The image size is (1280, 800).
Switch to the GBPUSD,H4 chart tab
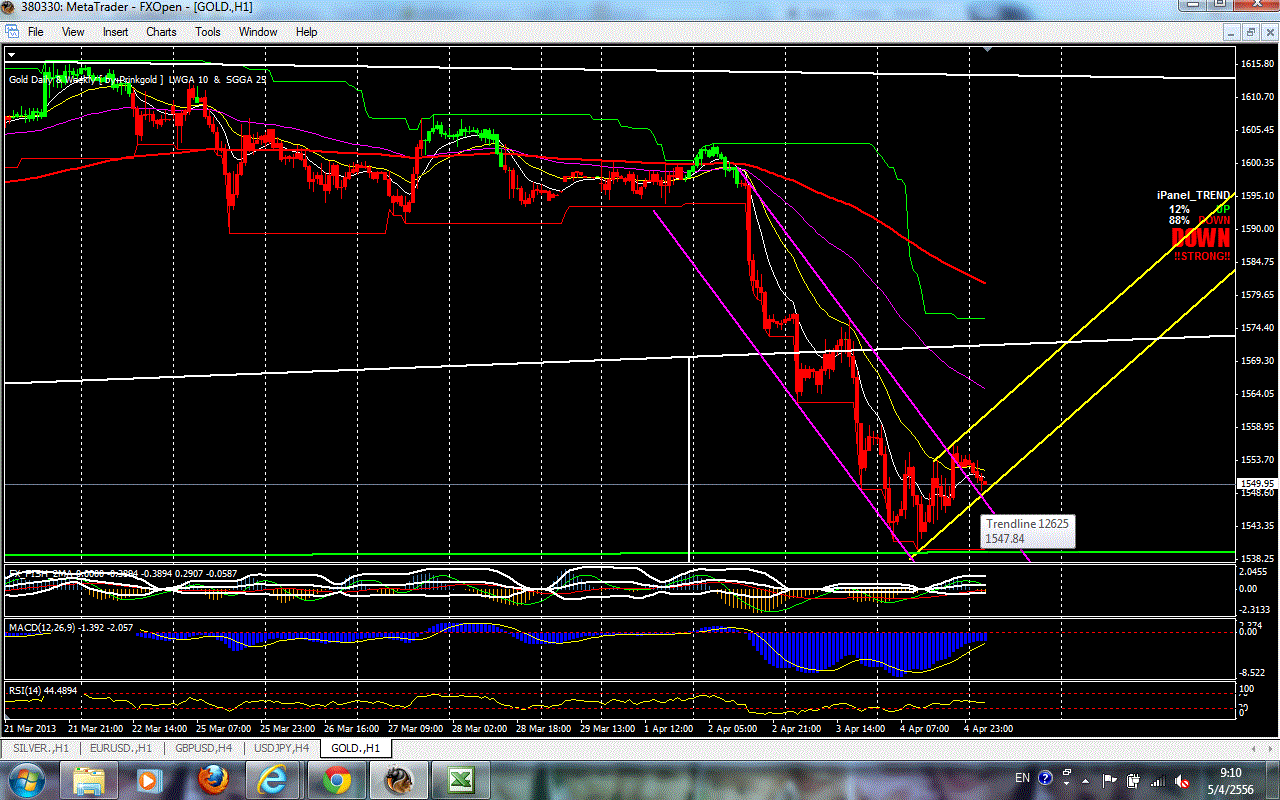pyautogui.click(x=203, y=748)
